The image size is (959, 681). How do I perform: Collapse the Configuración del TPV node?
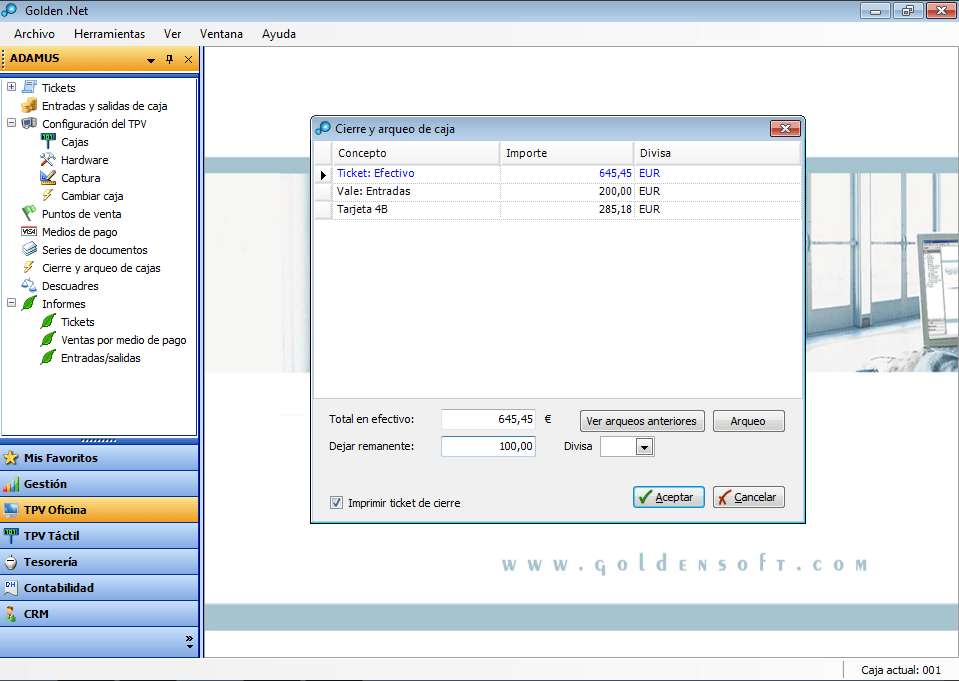[11, 124]
